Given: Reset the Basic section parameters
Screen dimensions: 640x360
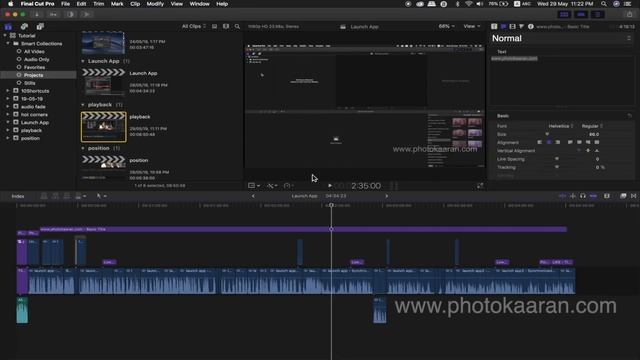Looking at the screenshot, I should [x=629, y=116].
